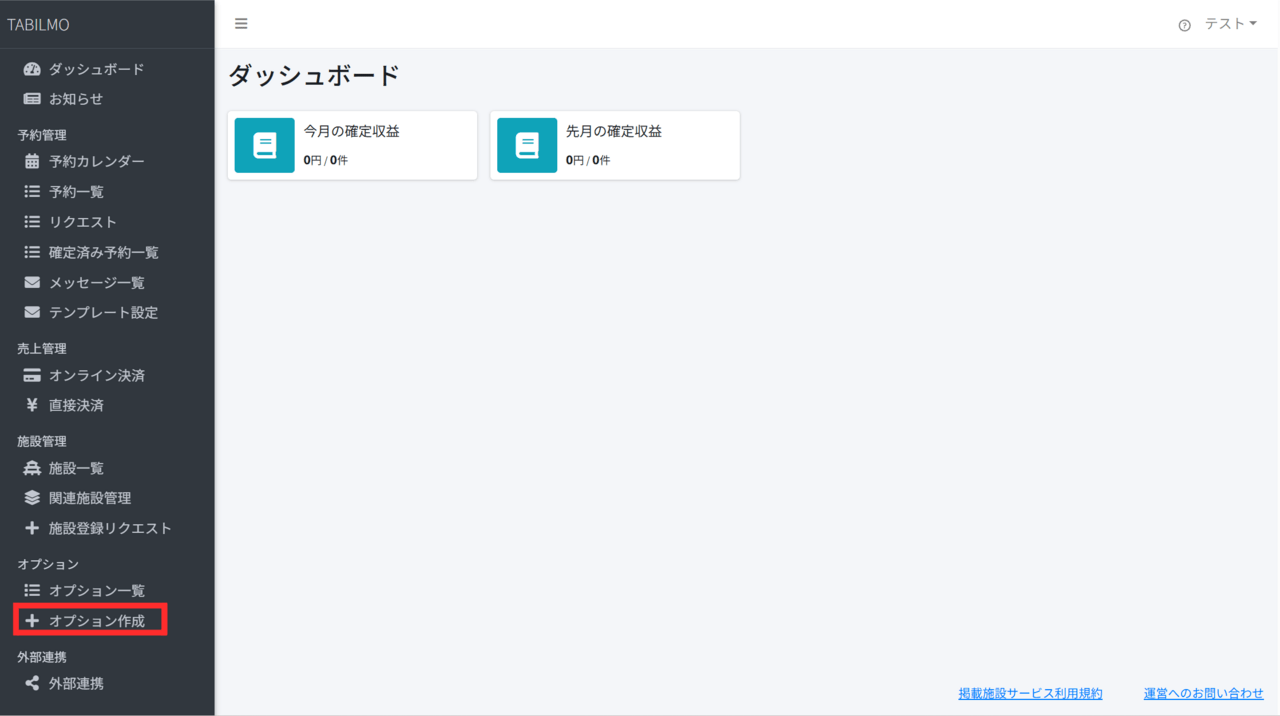Click the 施設一覧 facility icon
The image size is (1280, 716).
pos(32,468)
